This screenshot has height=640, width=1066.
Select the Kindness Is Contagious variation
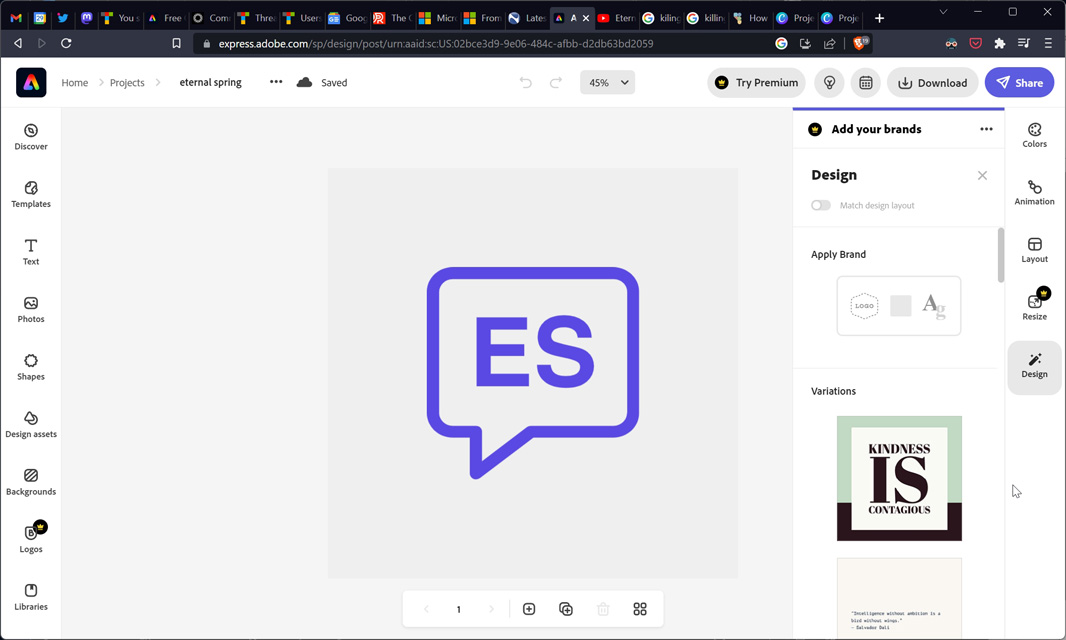(x=899, y=478)
